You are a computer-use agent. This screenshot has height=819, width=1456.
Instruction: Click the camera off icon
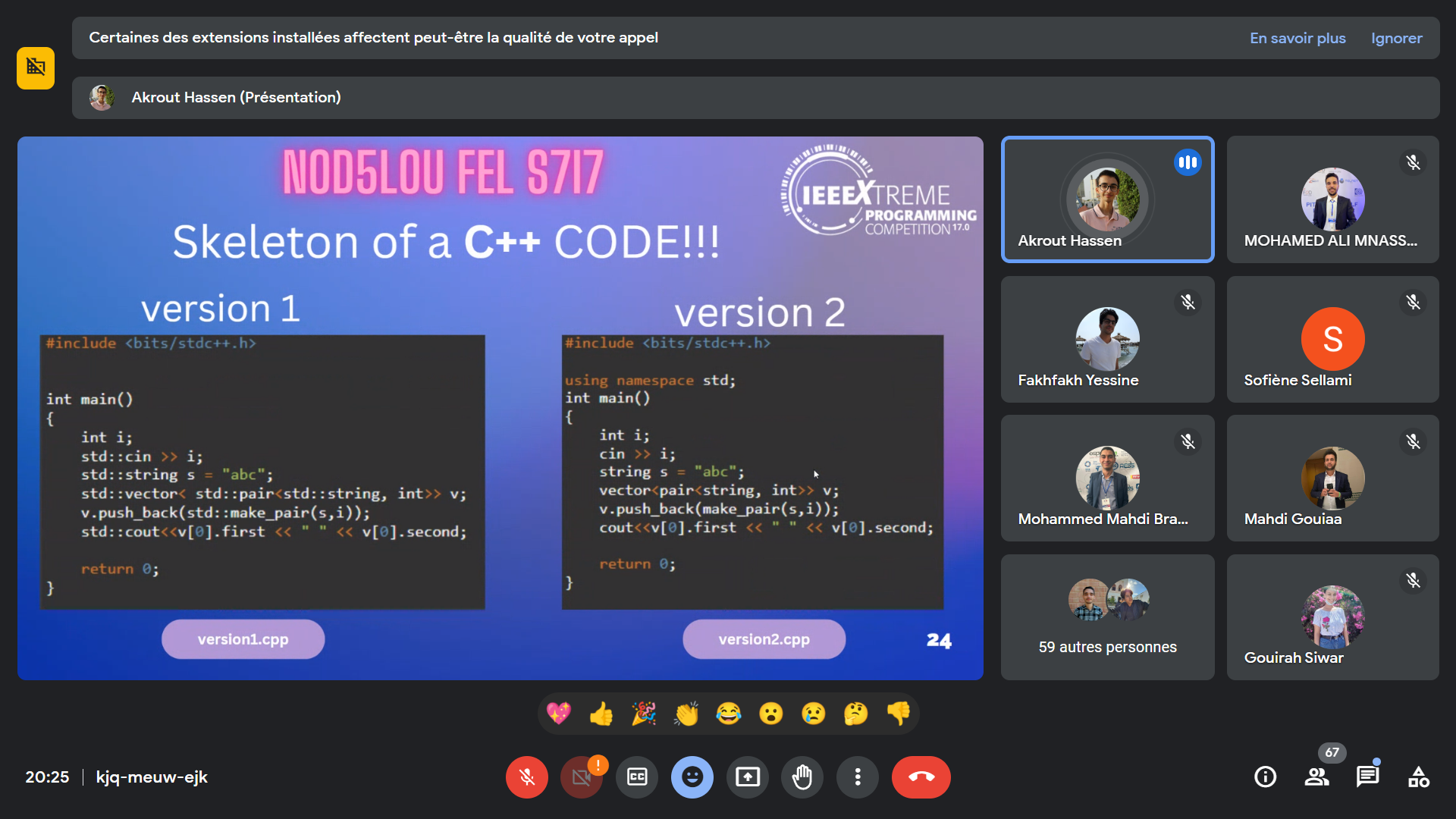coord(580,777)
